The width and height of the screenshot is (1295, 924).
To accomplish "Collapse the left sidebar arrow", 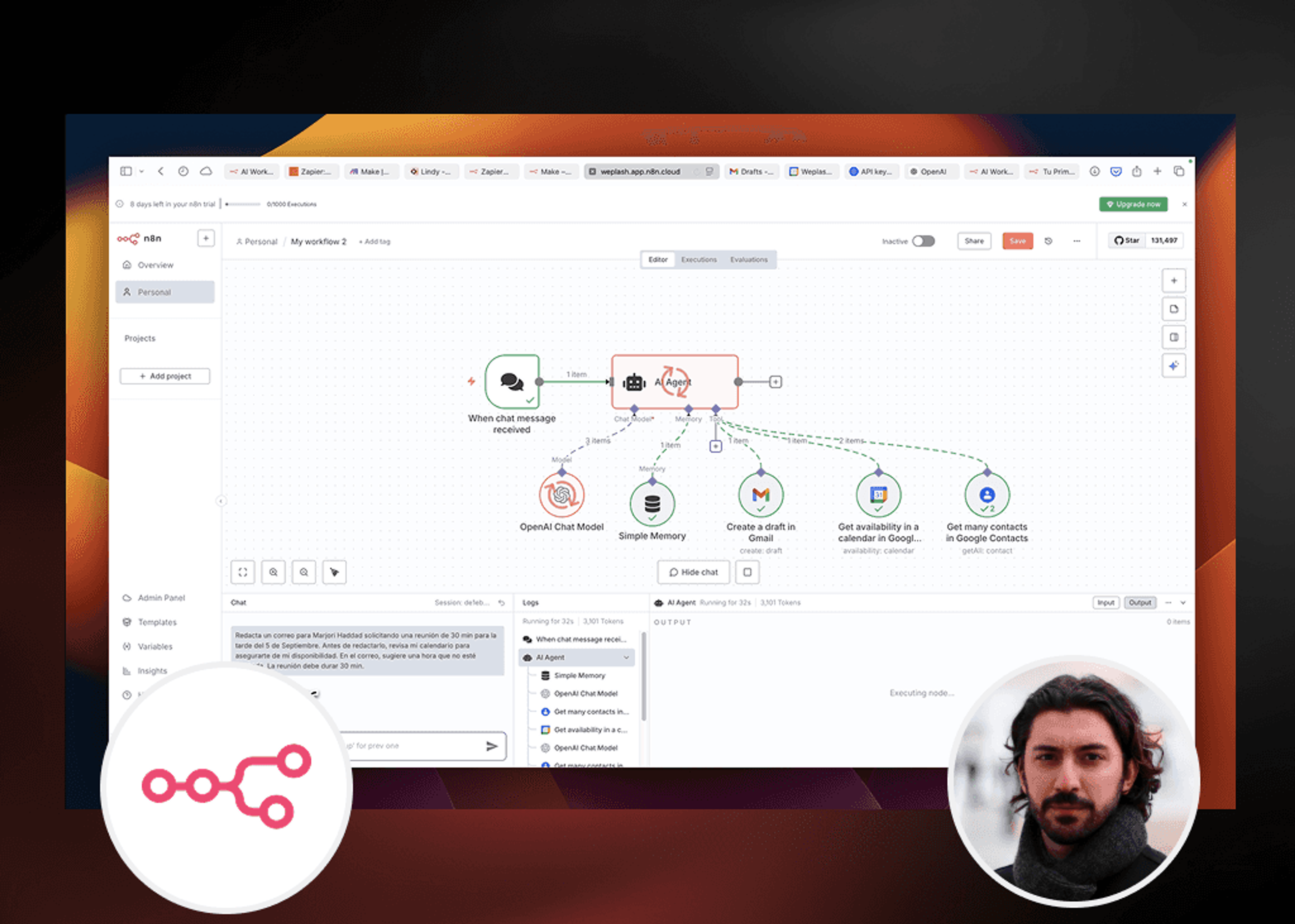I will [221, 501].
